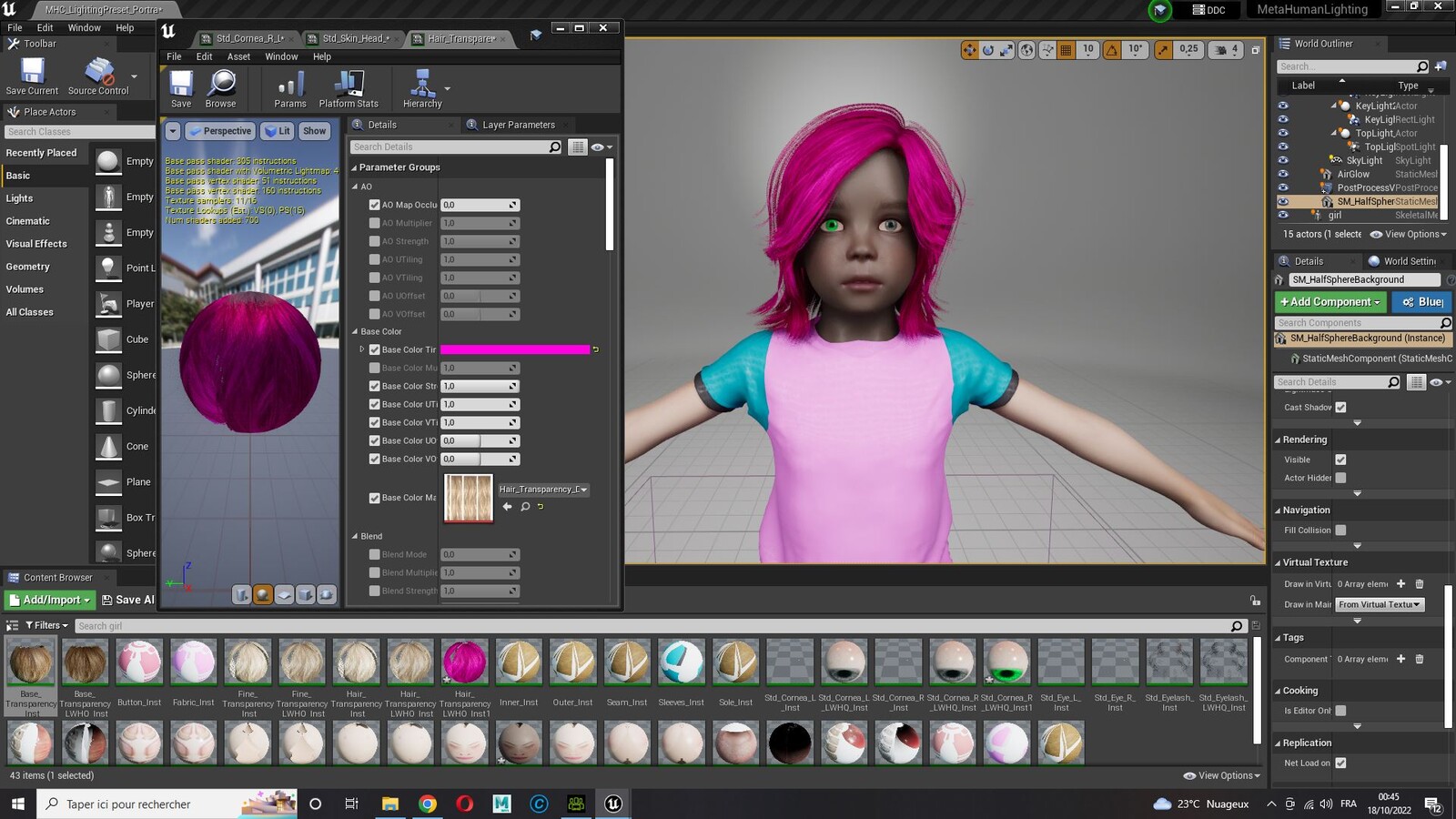1456x819 pixels.
Task: Open Asset menu in material editor
Action: pyautogui.click(x=238, y=56)
